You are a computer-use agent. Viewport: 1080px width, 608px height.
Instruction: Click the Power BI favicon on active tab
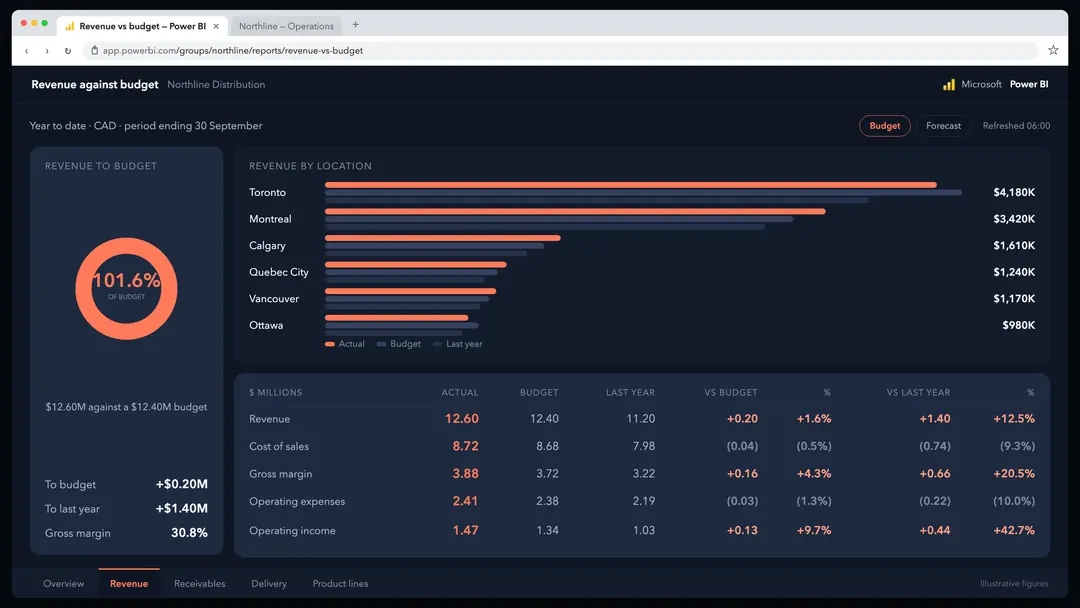(70, 26)
